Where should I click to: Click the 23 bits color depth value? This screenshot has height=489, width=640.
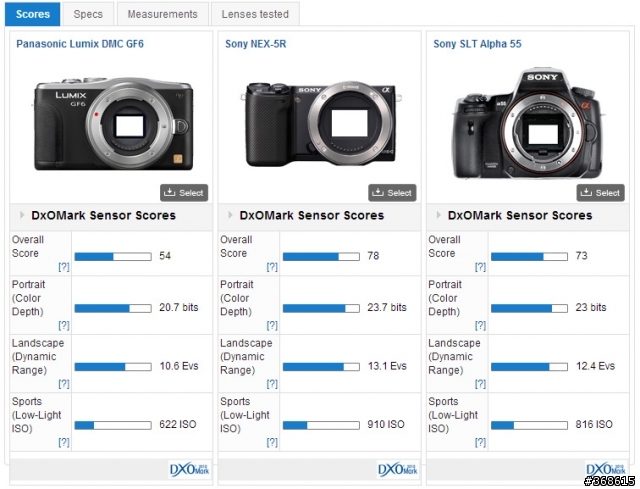[x=591, y=307]
